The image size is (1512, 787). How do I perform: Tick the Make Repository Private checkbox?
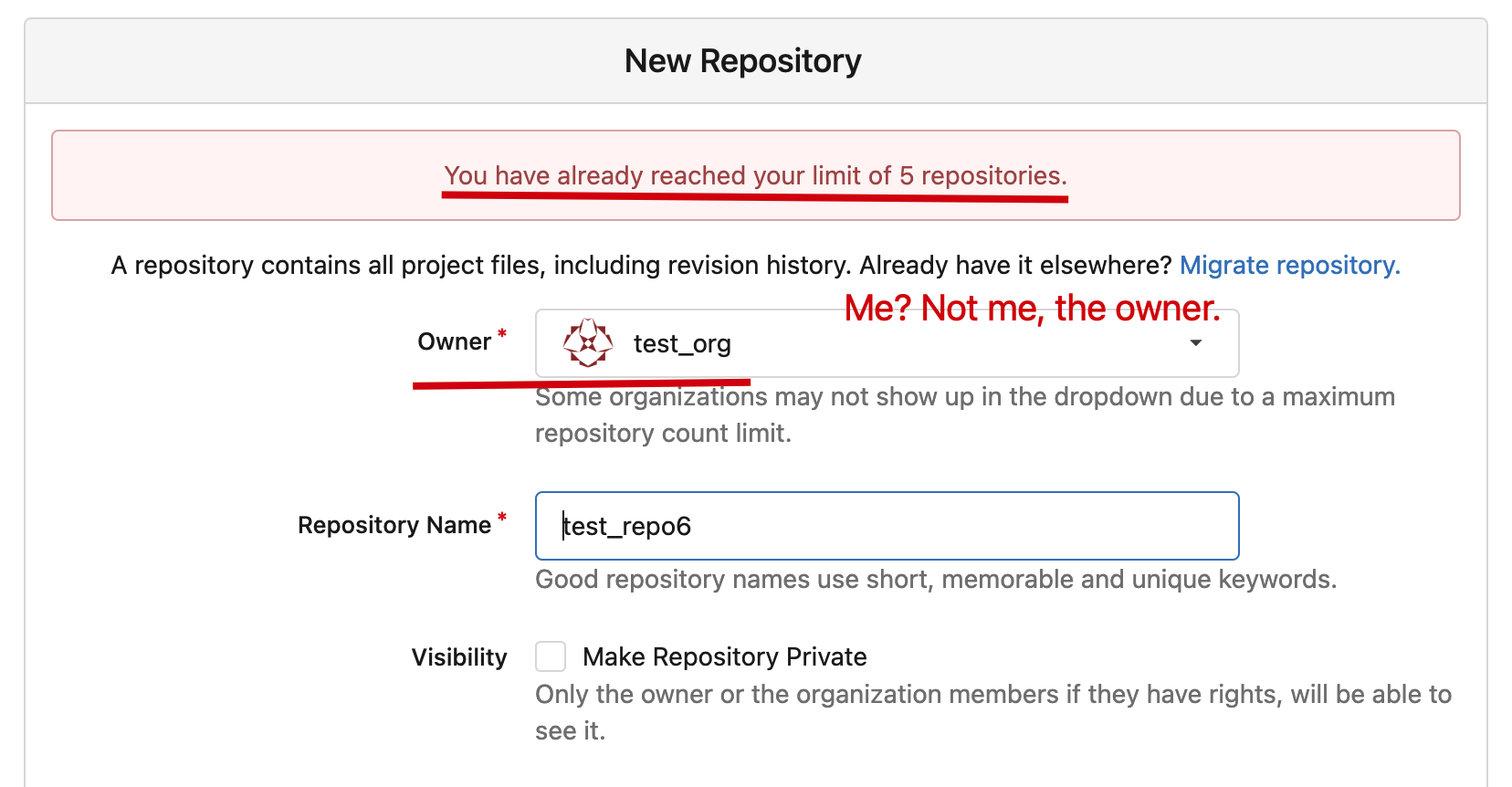pyautogui.click(x=551, y=656)
